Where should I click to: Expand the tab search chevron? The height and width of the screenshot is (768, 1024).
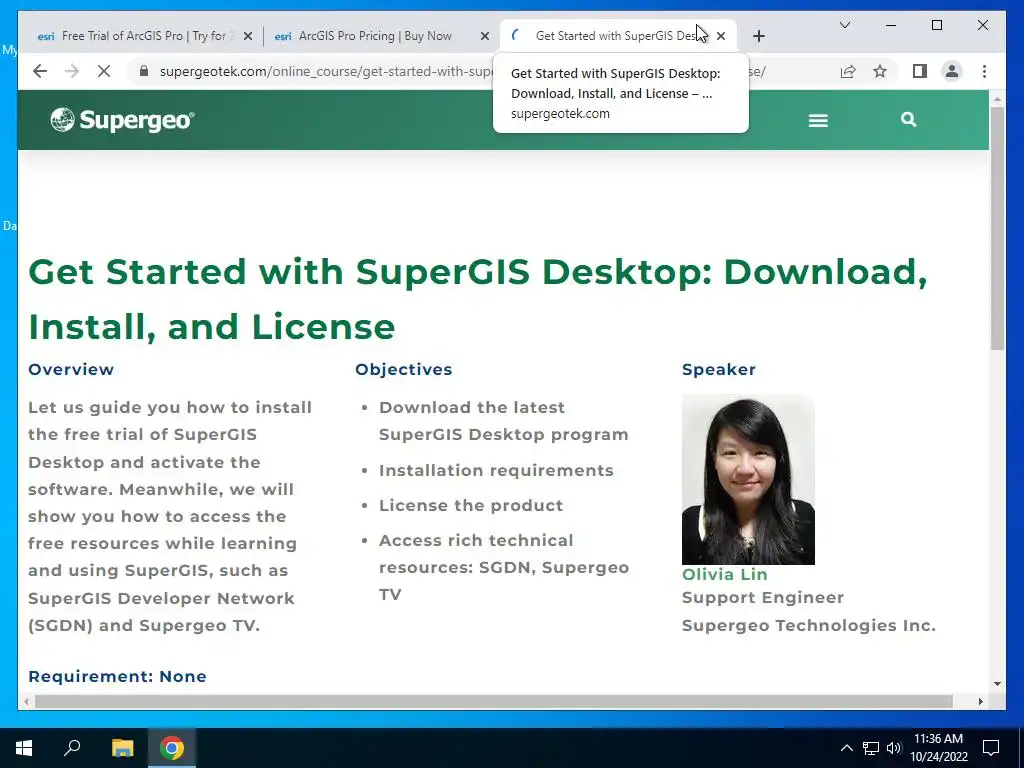[844, 25]
